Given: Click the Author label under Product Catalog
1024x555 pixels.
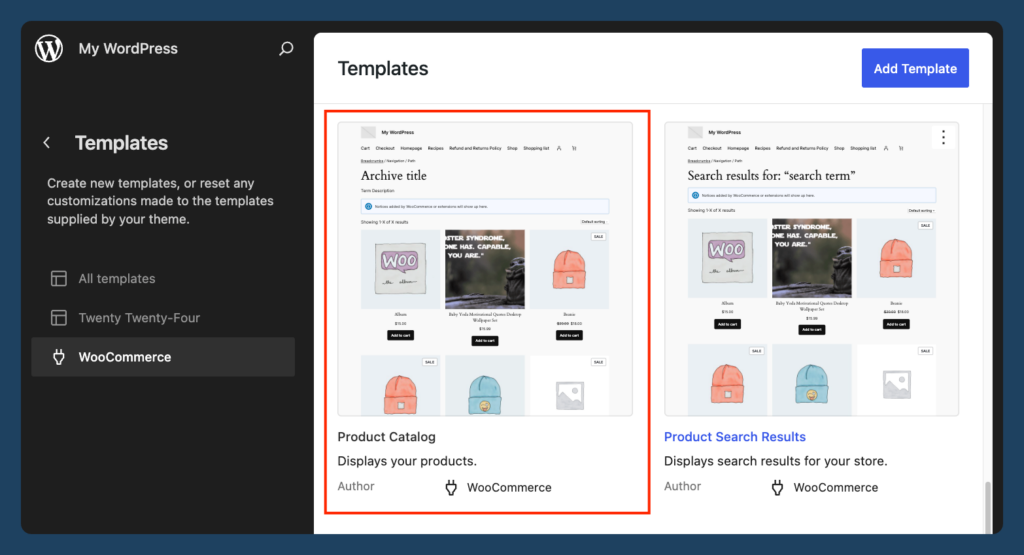Looking at the screenshot, I should click(x=356, y=486).
